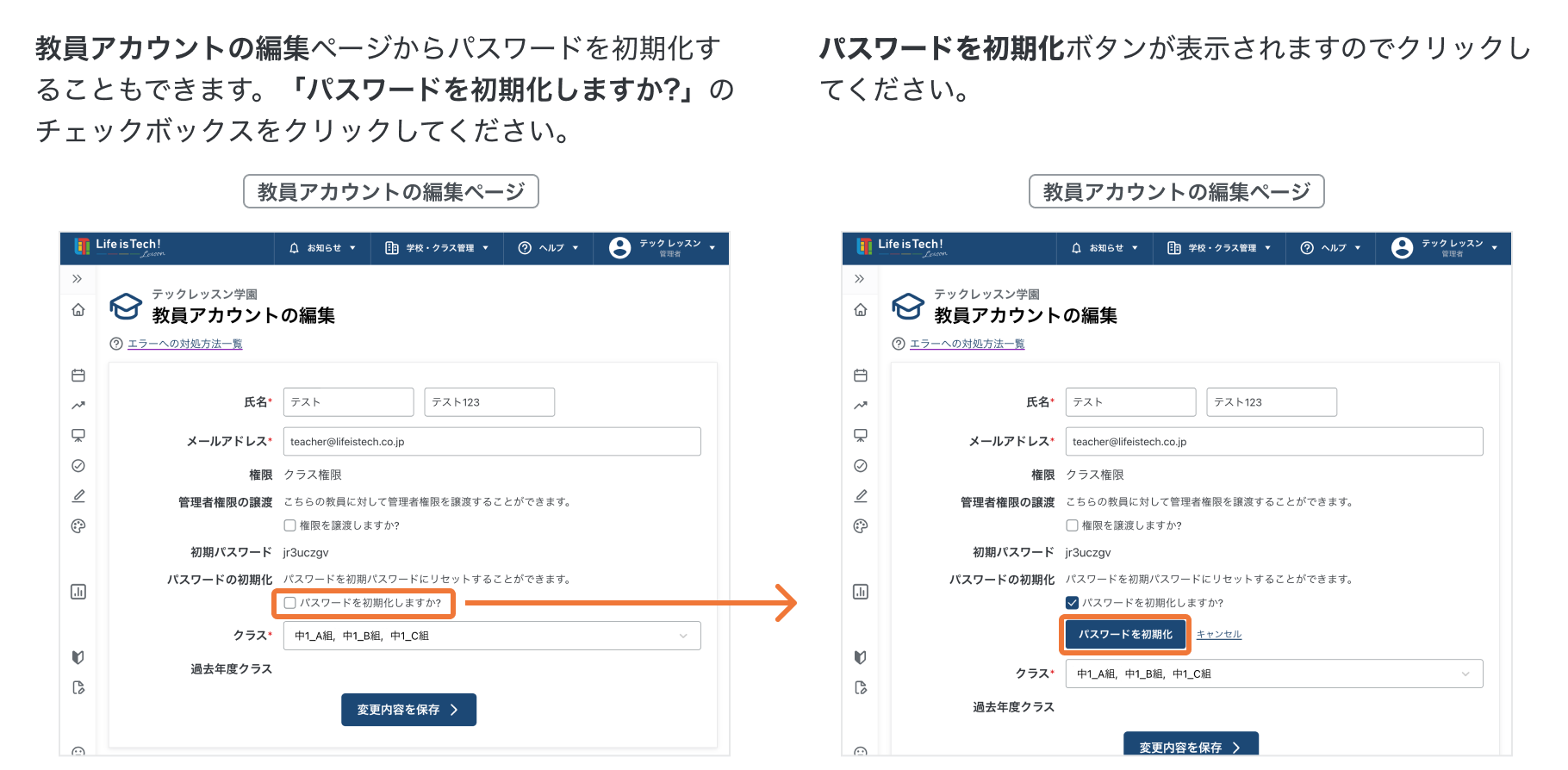Expand the クラス selector in the right screenshot
Image resolution: width=1568 pixels, height=770 pixels.
pos(1273,674)
